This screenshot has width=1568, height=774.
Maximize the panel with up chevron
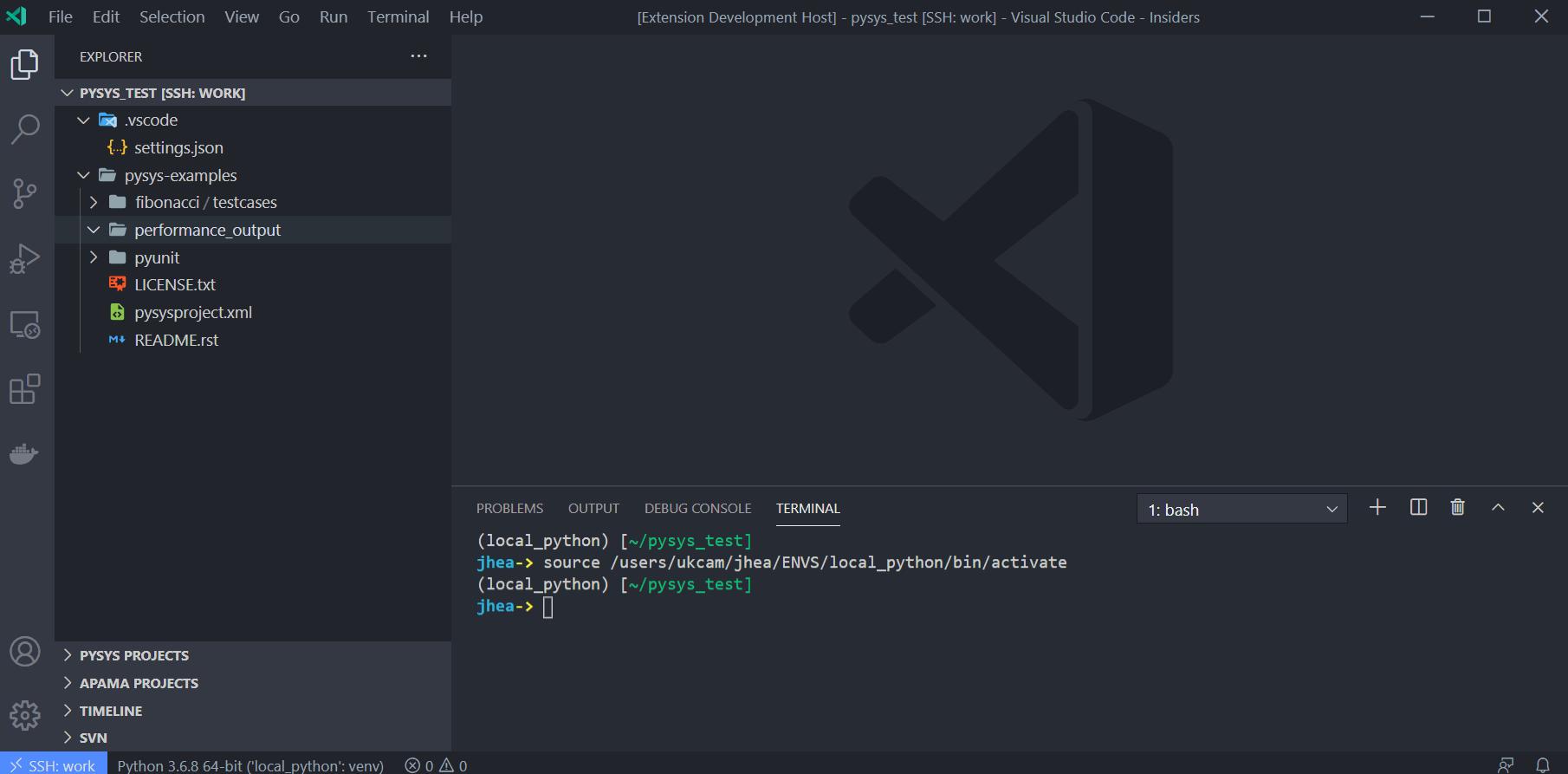tap(1498, 508)
